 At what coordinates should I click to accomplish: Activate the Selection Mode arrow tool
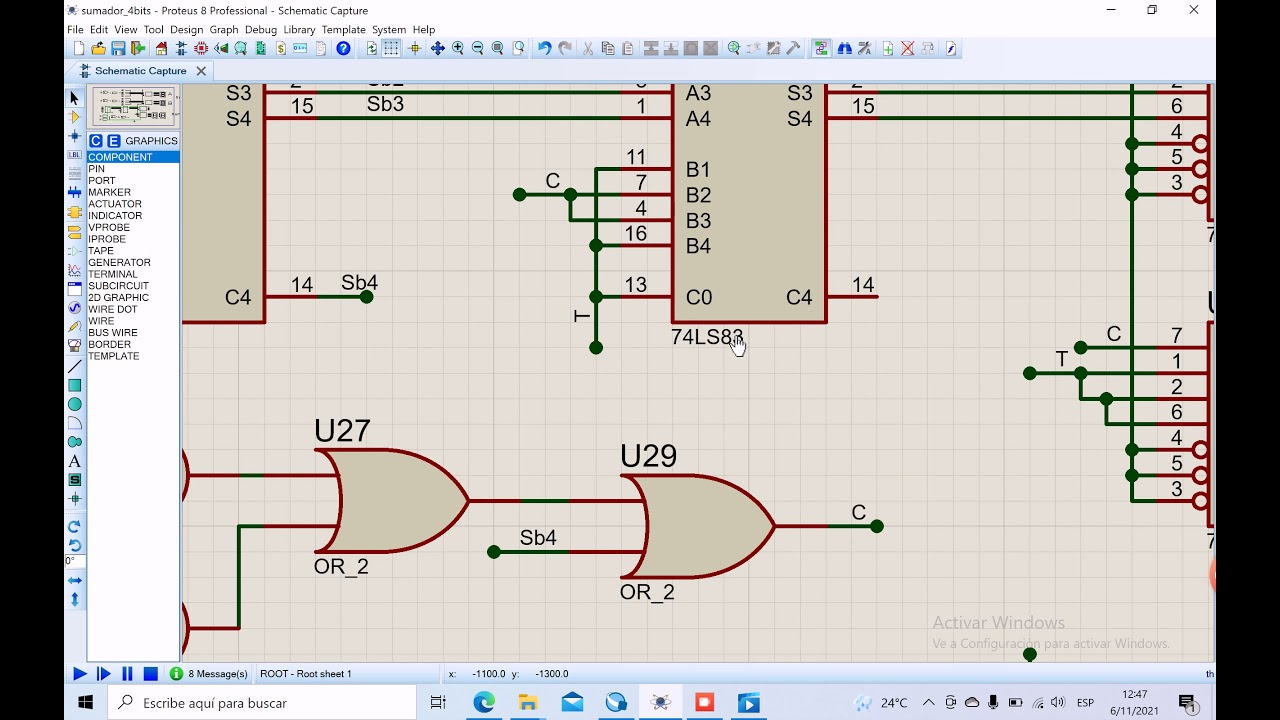coord(74,98)
